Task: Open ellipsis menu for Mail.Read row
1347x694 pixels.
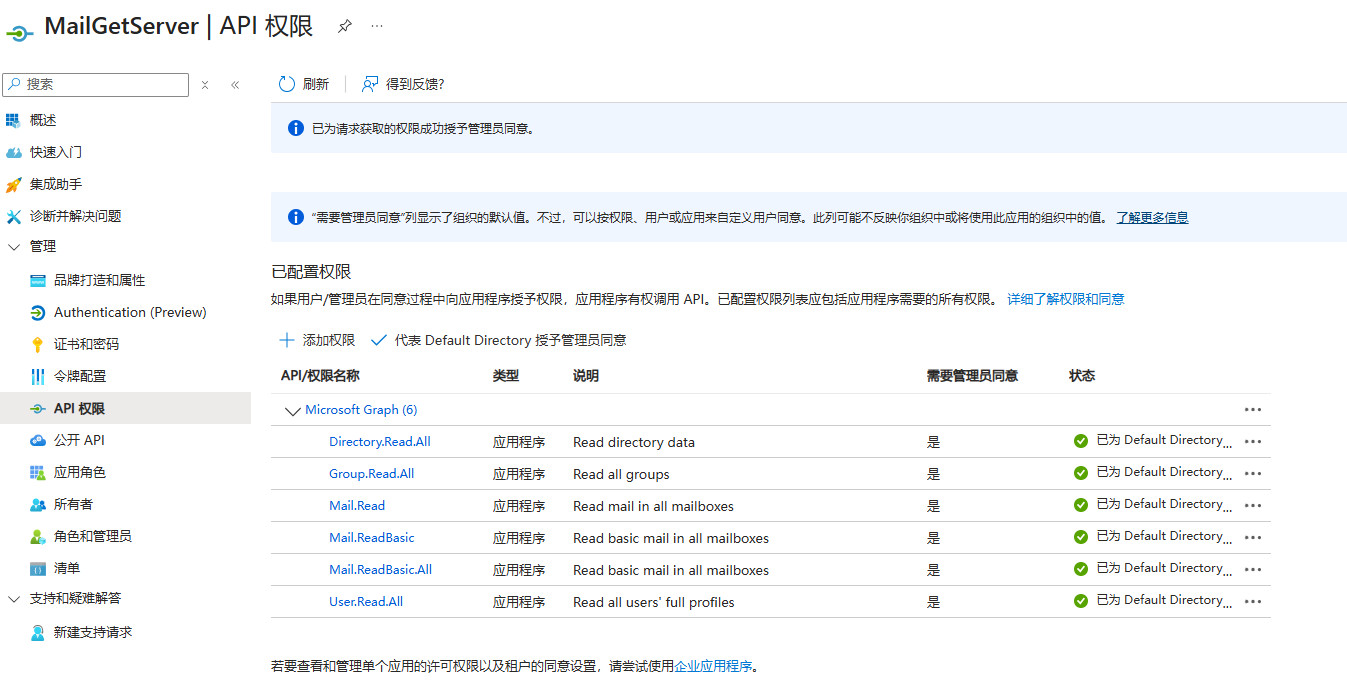Action: 1253,505
